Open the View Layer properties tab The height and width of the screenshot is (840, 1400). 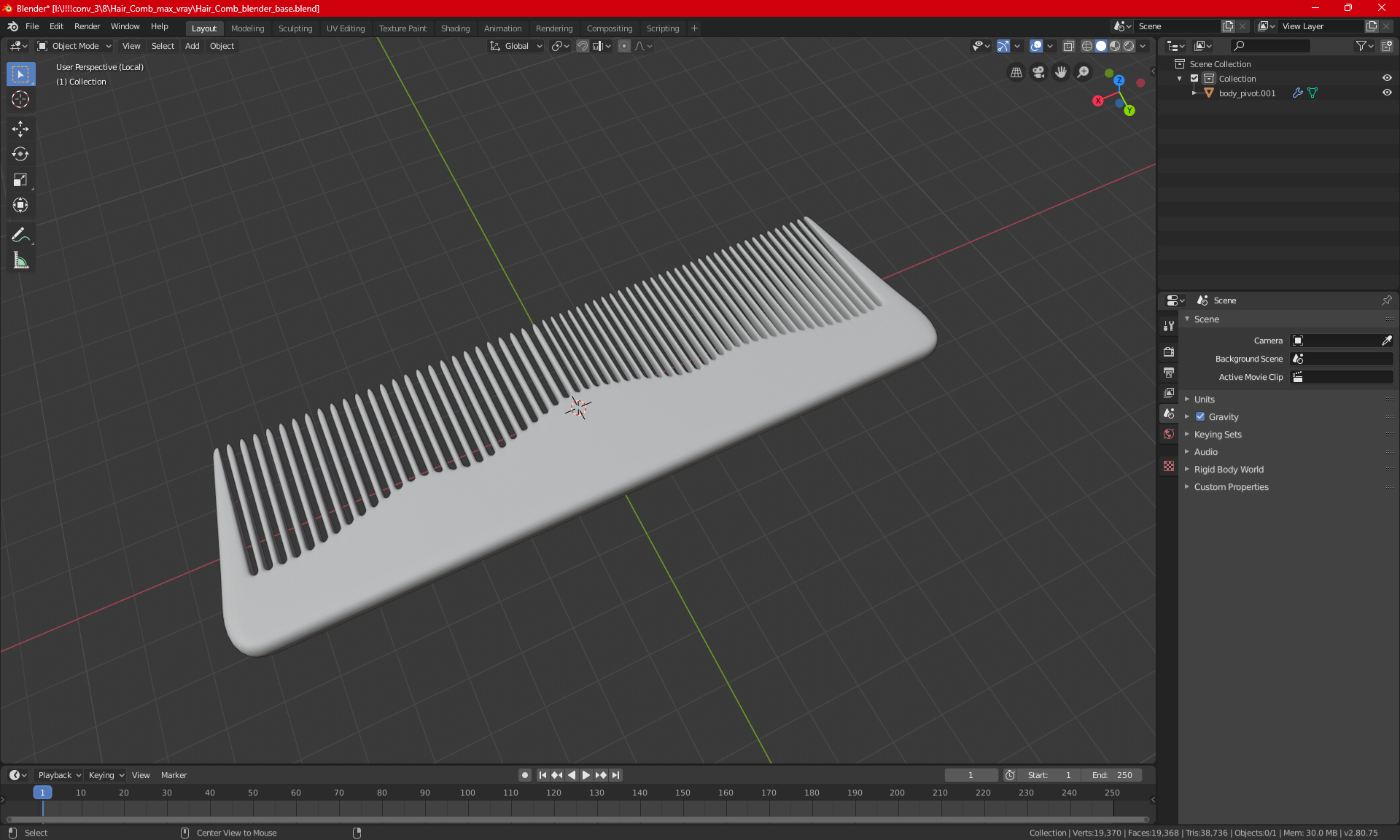tap(1169, 392)
